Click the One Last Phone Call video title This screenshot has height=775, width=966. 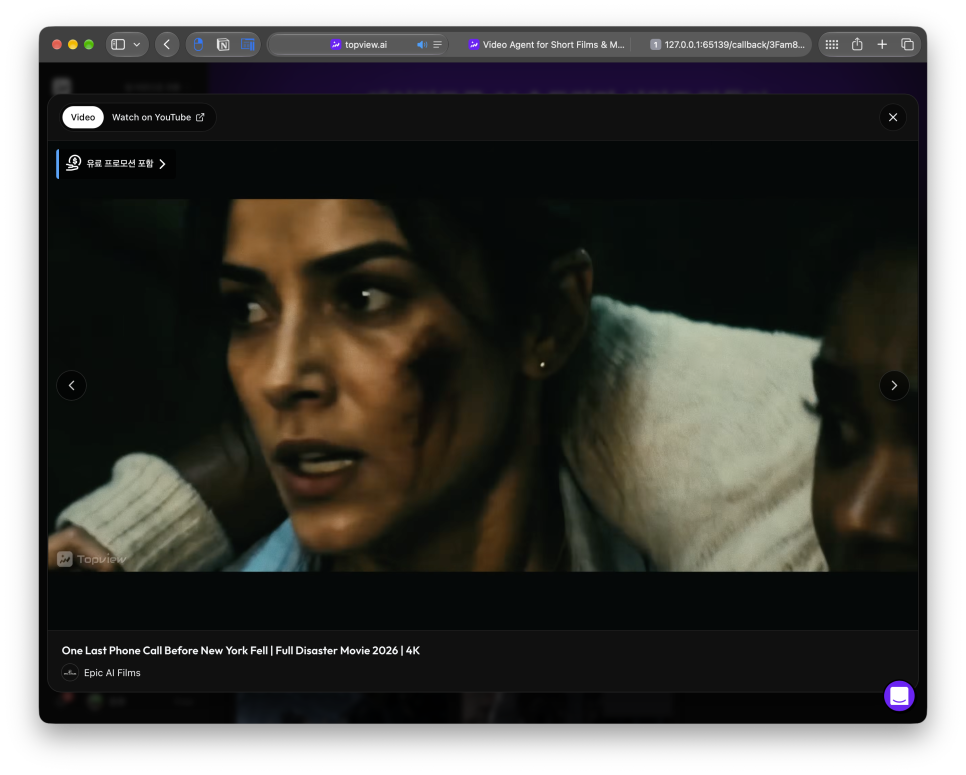pos(240,650)
